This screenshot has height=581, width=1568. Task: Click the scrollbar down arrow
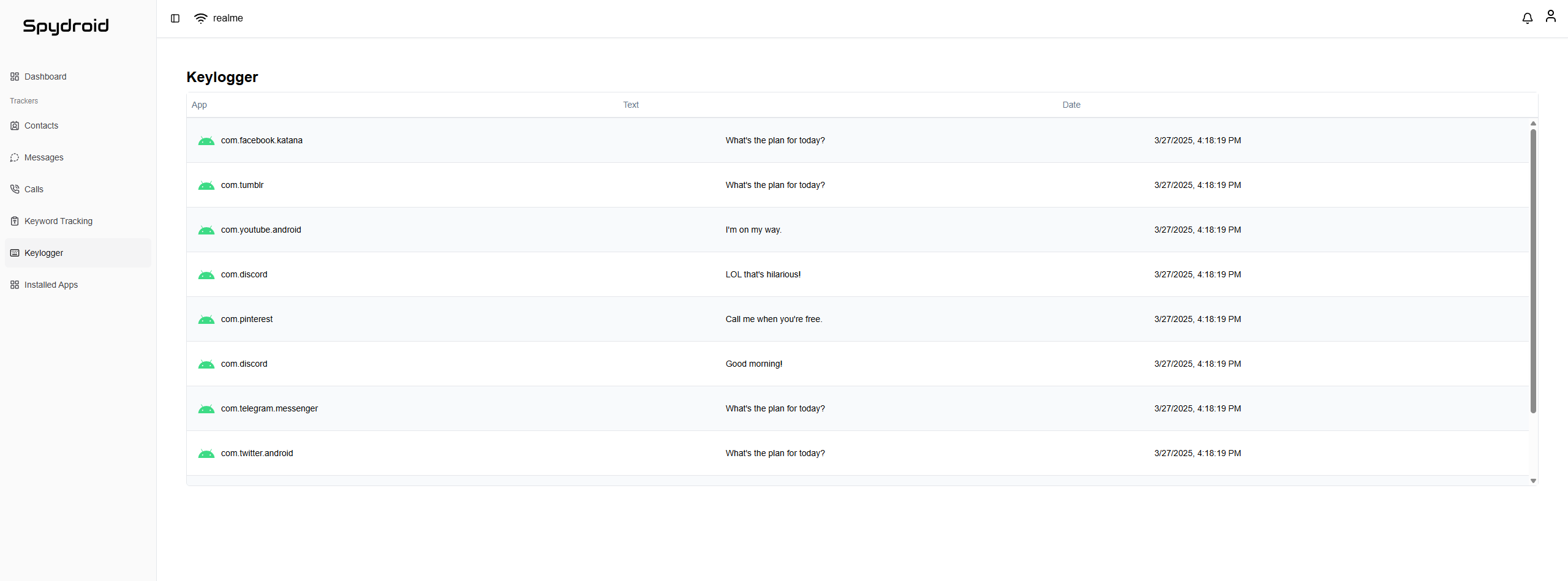[1533, 481]
